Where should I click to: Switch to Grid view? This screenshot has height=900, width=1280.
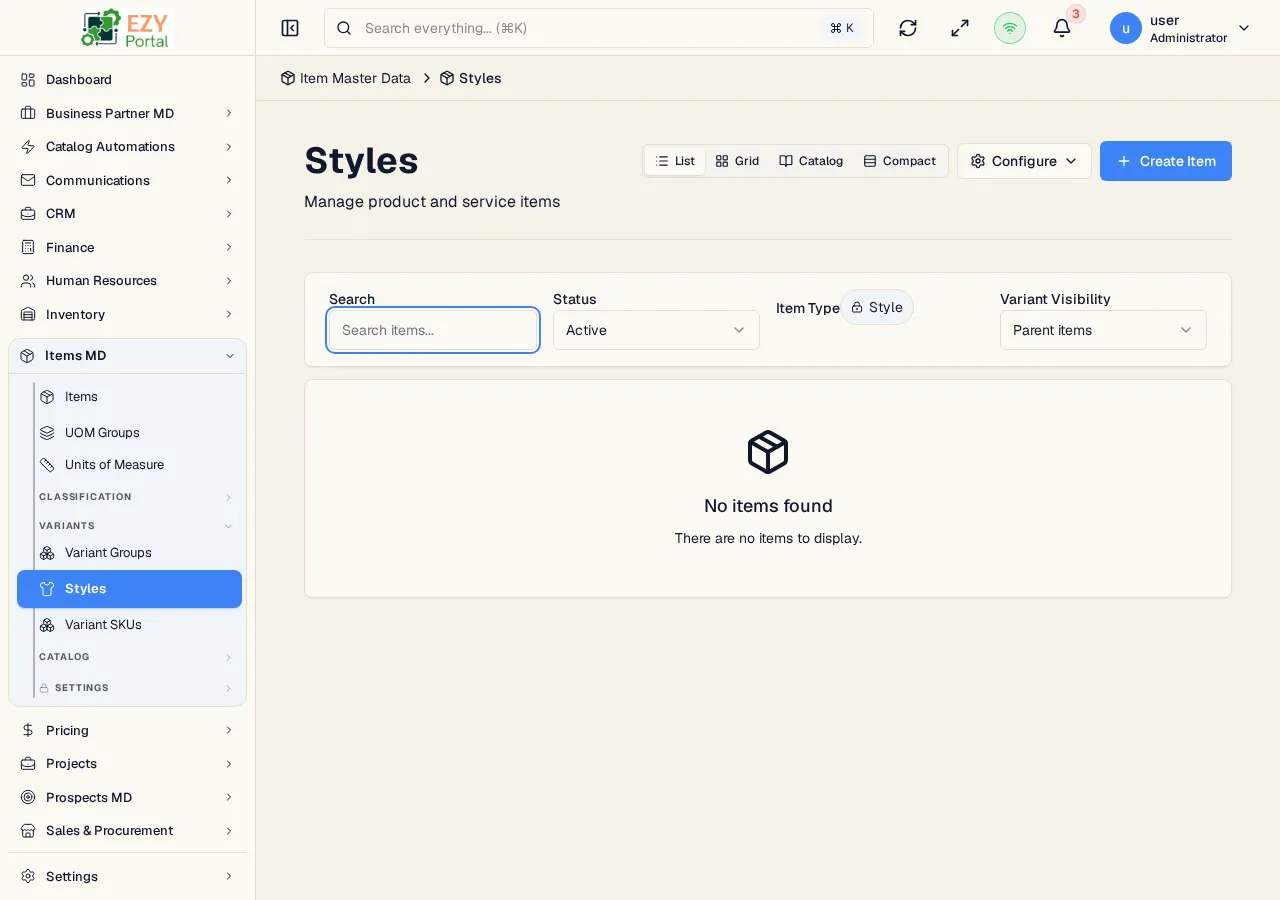tap(737, 161)
